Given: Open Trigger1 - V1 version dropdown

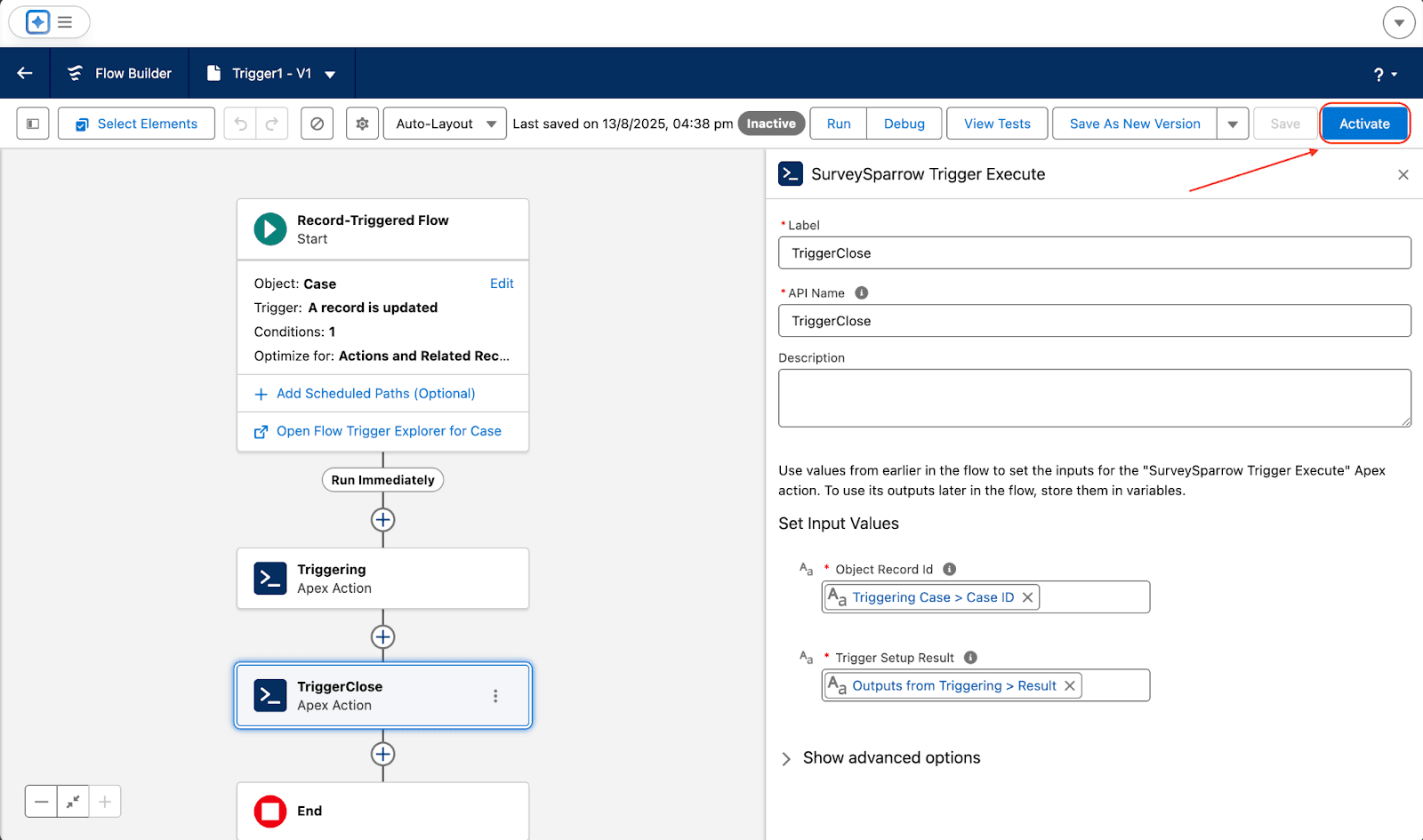Looking at the screenshot, I should [x=330, y=74].
